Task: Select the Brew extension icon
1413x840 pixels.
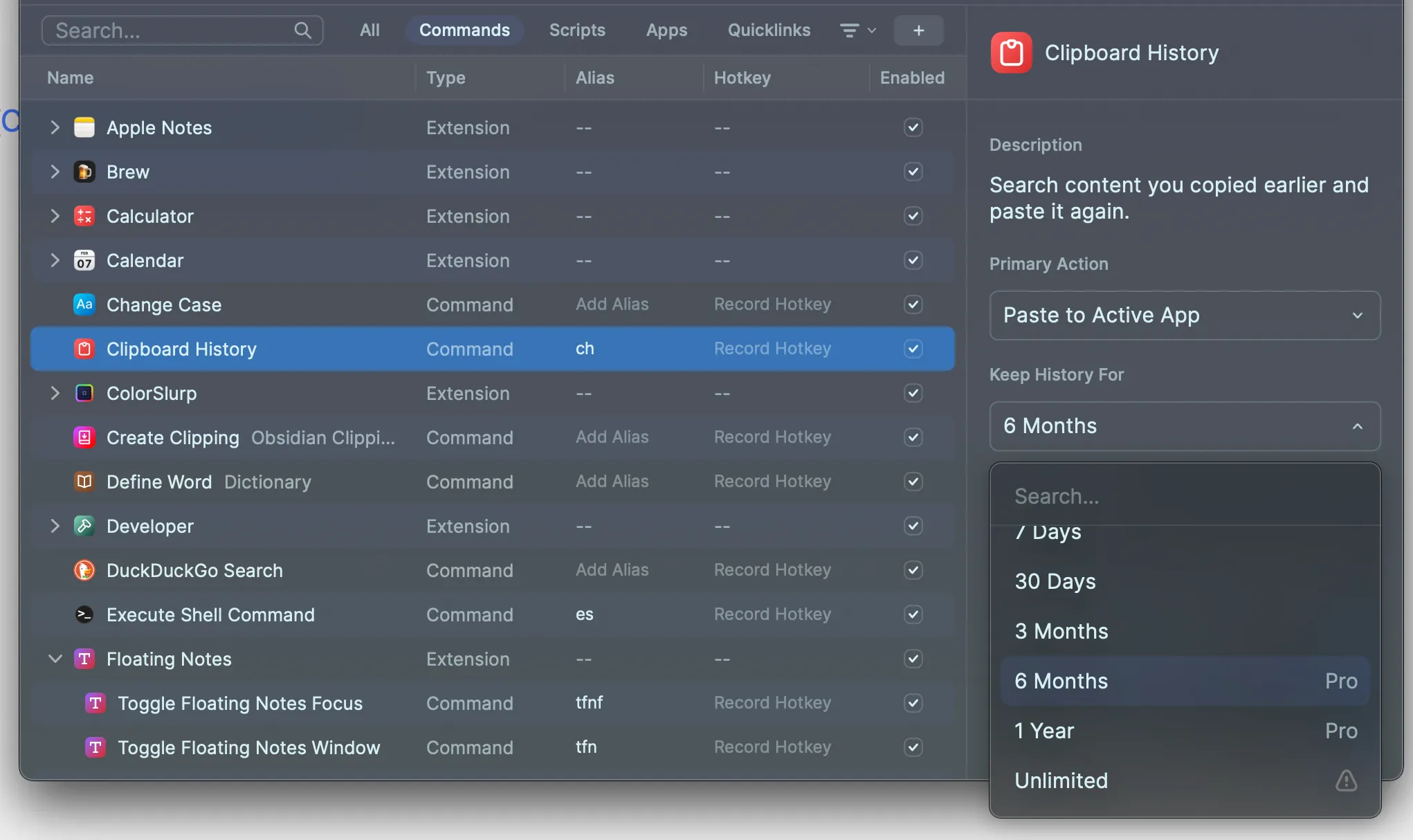Action: pos(84,172)
